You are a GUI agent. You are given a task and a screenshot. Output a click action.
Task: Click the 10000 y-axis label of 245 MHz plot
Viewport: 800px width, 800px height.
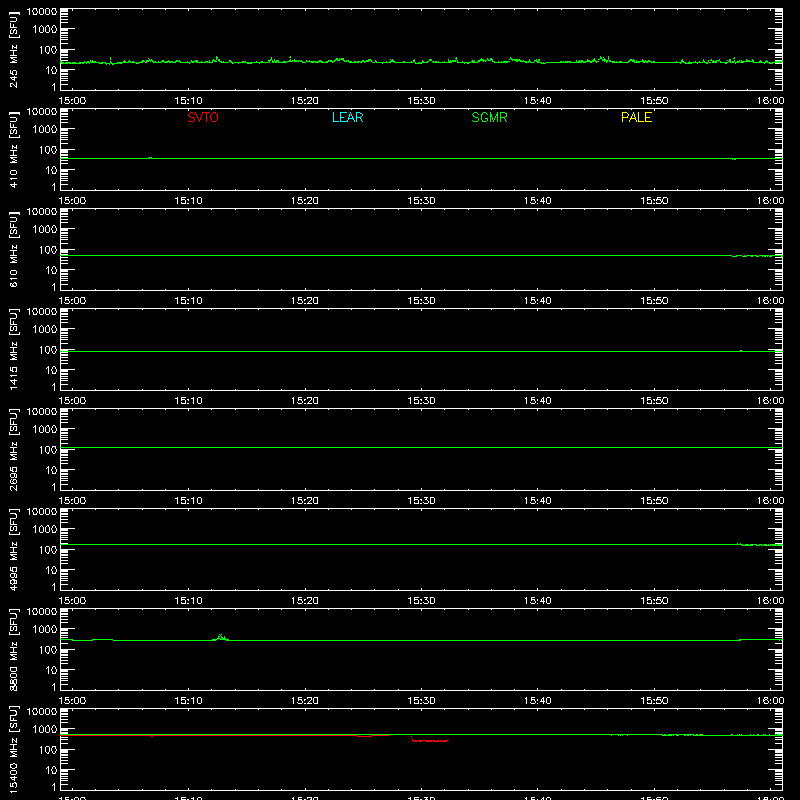coord(42,12)
